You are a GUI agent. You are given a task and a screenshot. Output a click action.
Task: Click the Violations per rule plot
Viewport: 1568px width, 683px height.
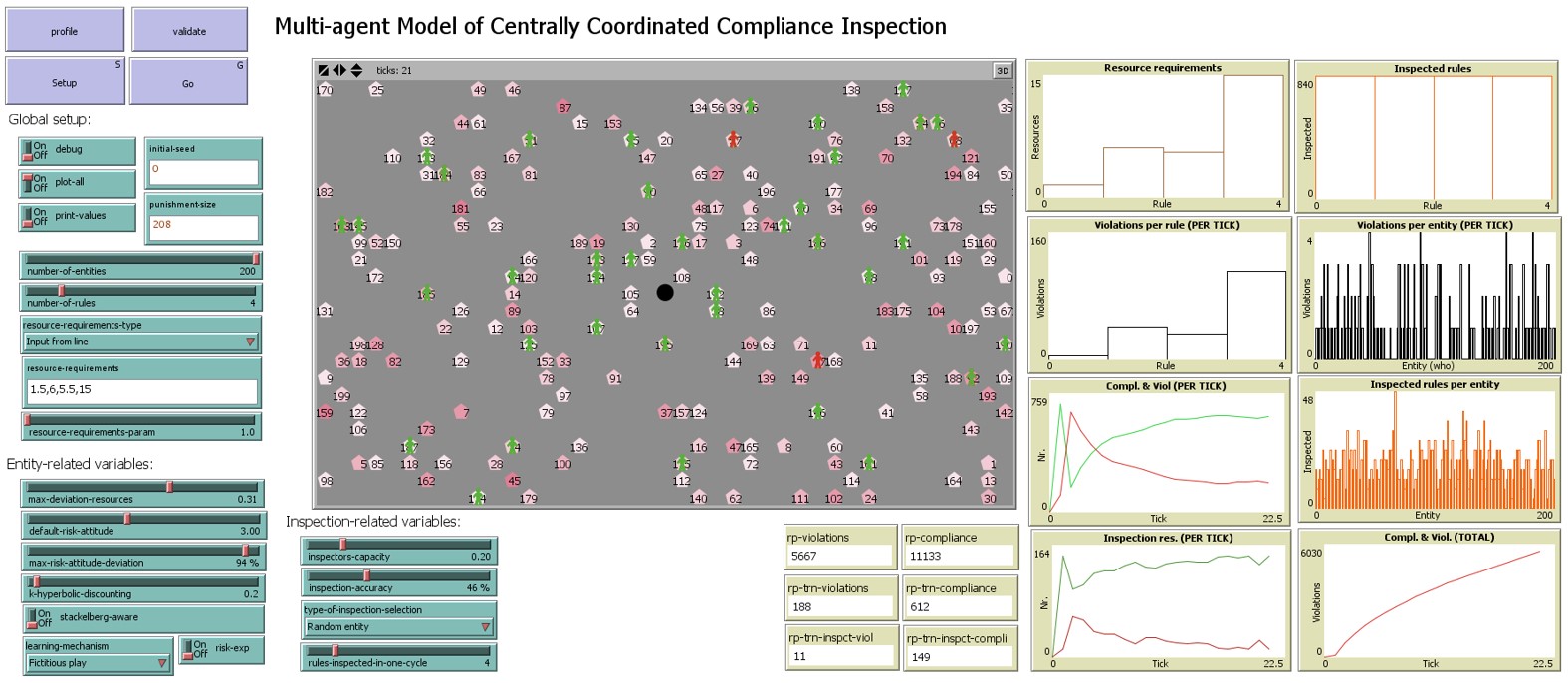tap(1160, 296)
